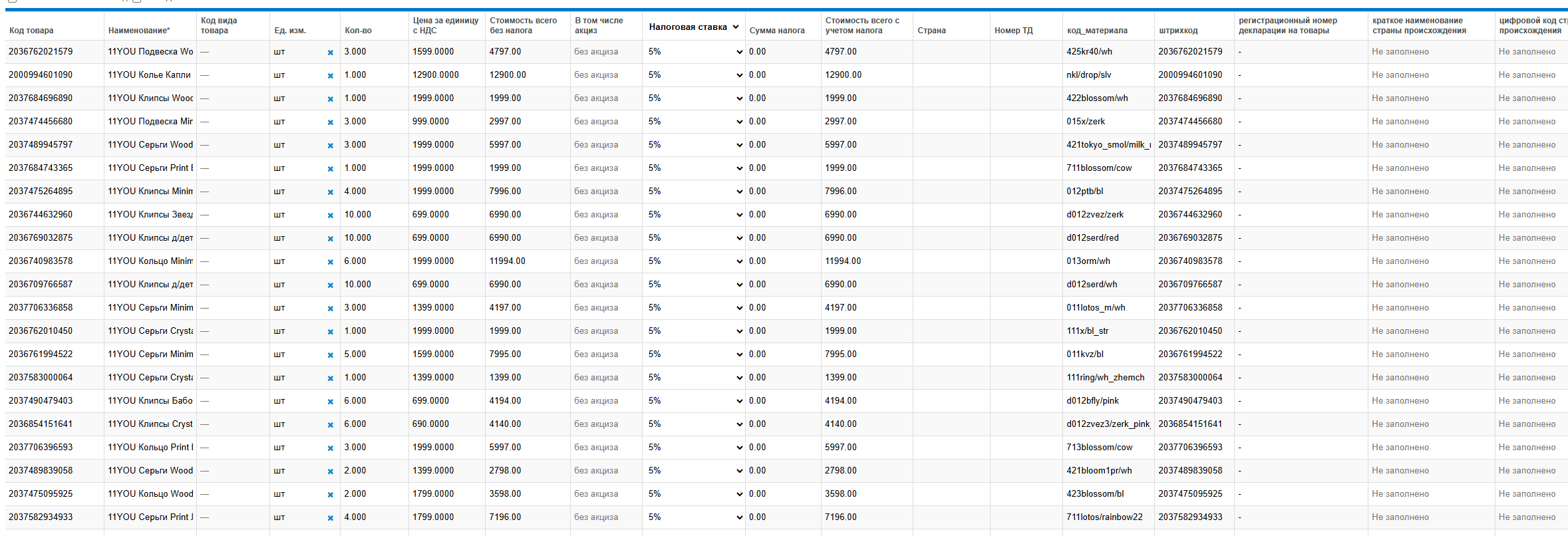Screen dimensions: 1568x536
Task: Click unit X icon for 2036744632960
Action: 330,215
